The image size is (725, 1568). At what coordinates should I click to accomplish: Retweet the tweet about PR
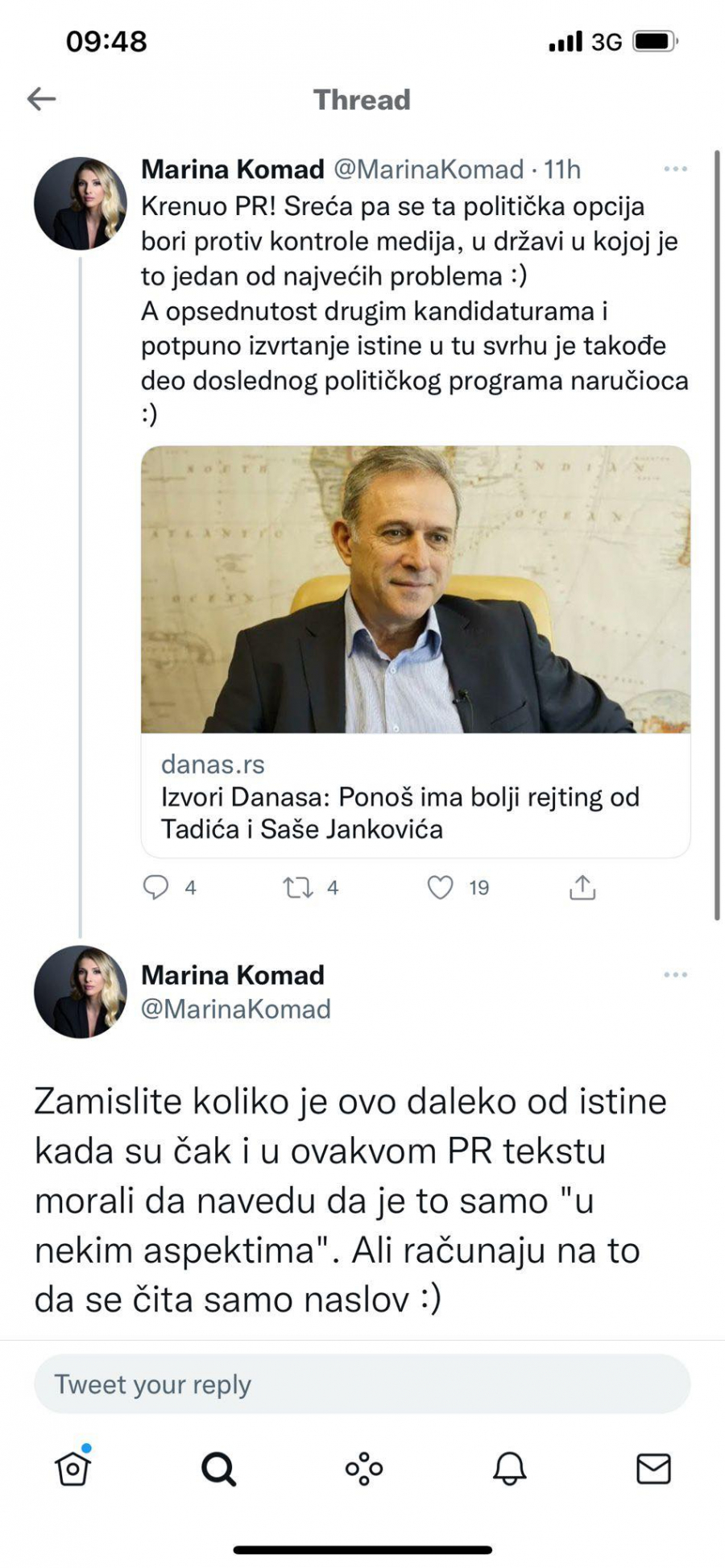300,886
